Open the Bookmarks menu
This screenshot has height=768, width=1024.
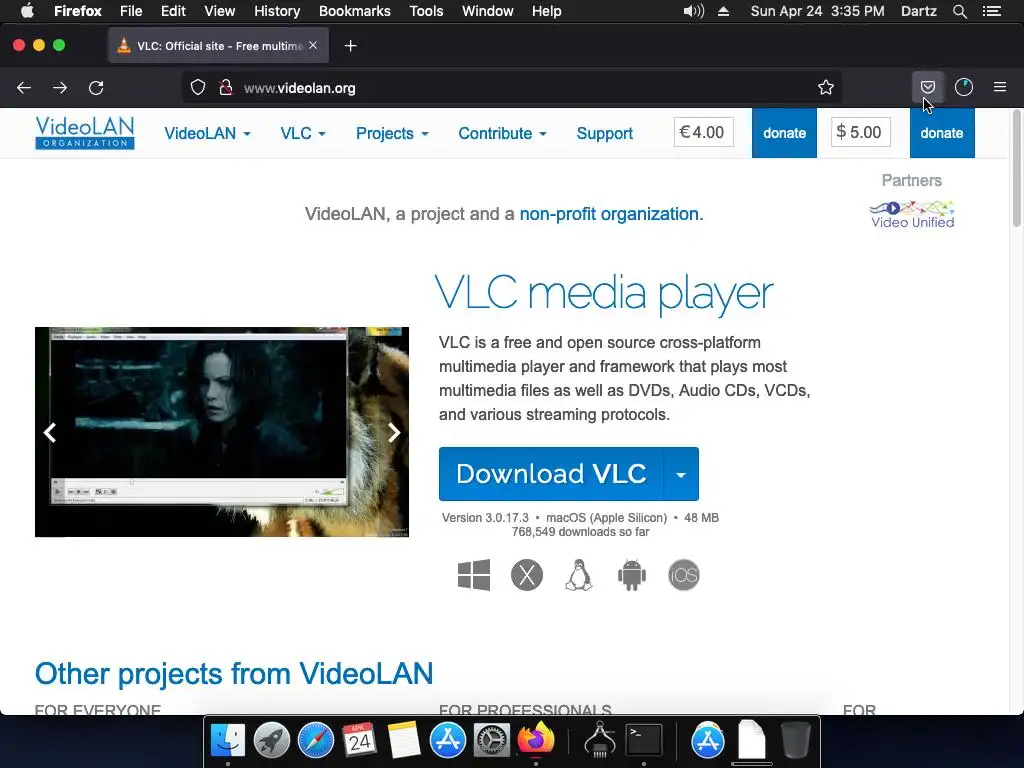[x=355, y=11]
